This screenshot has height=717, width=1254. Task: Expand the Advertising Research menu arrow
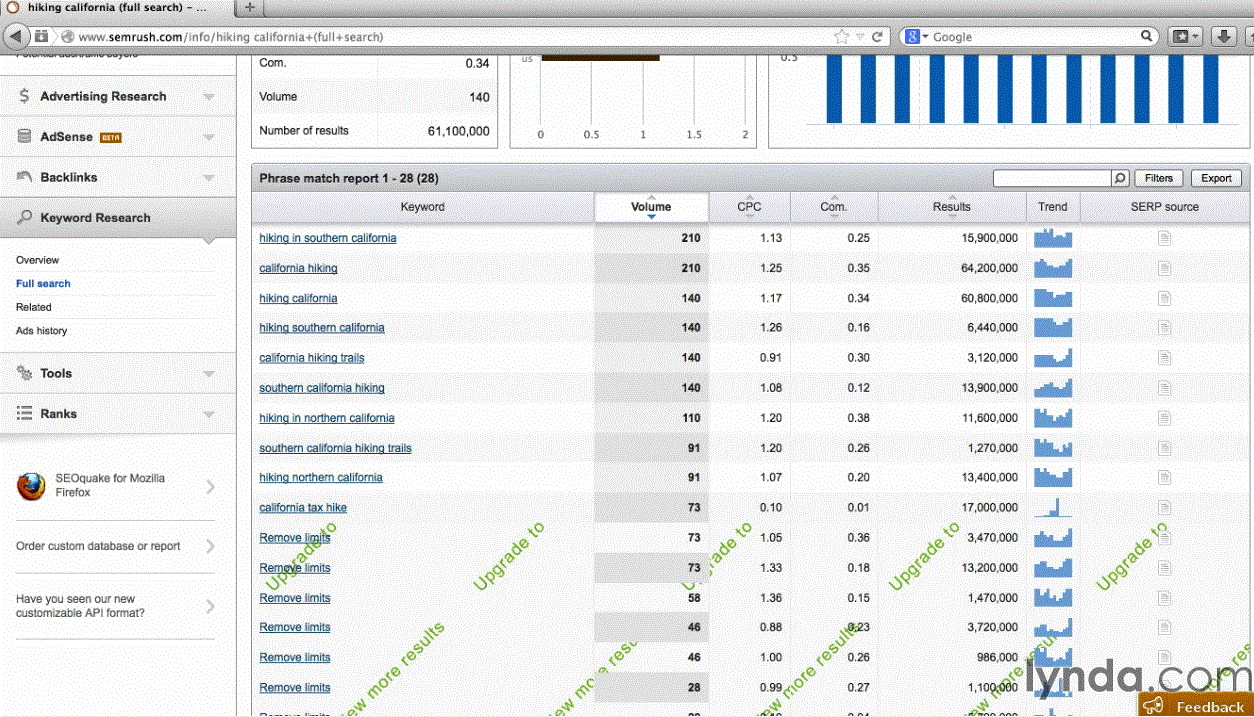point(209,97)
